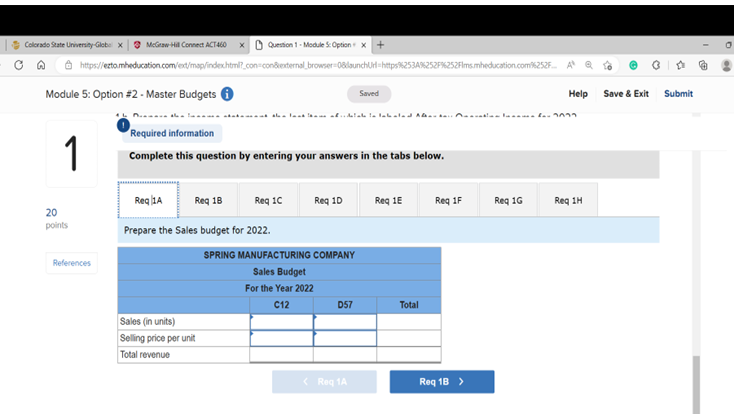The image size is (734, 414).
Task: Click the question number 1 box
Action: [x=72, y=154]
